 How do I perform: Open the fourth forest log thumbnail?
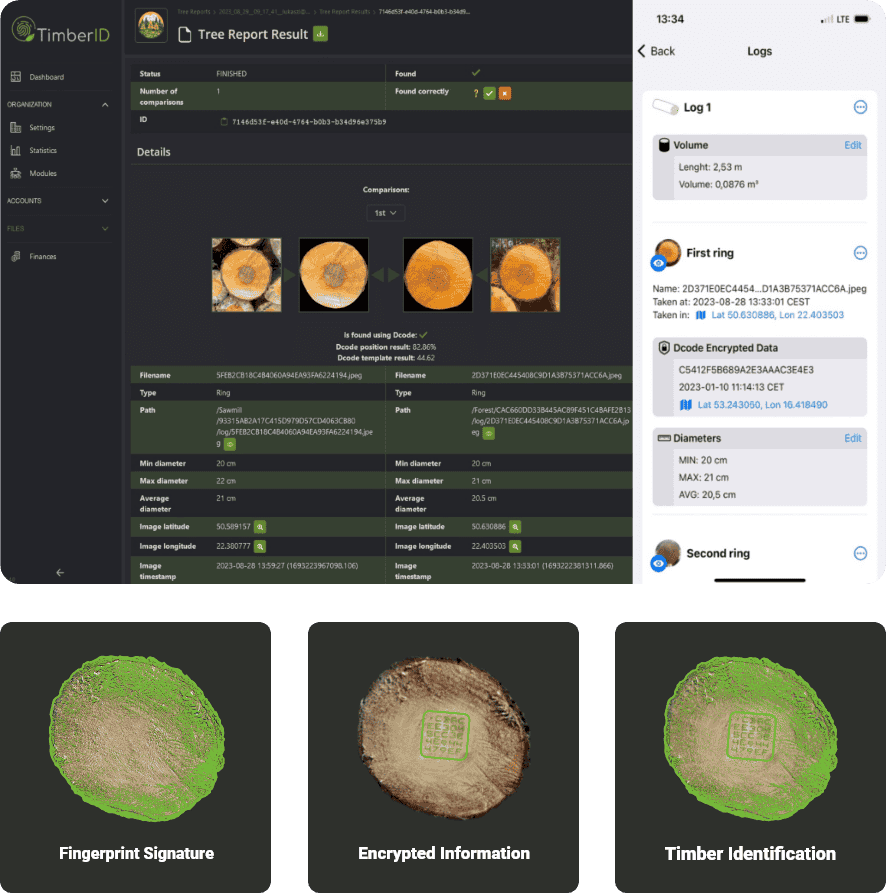coord(525,275)
